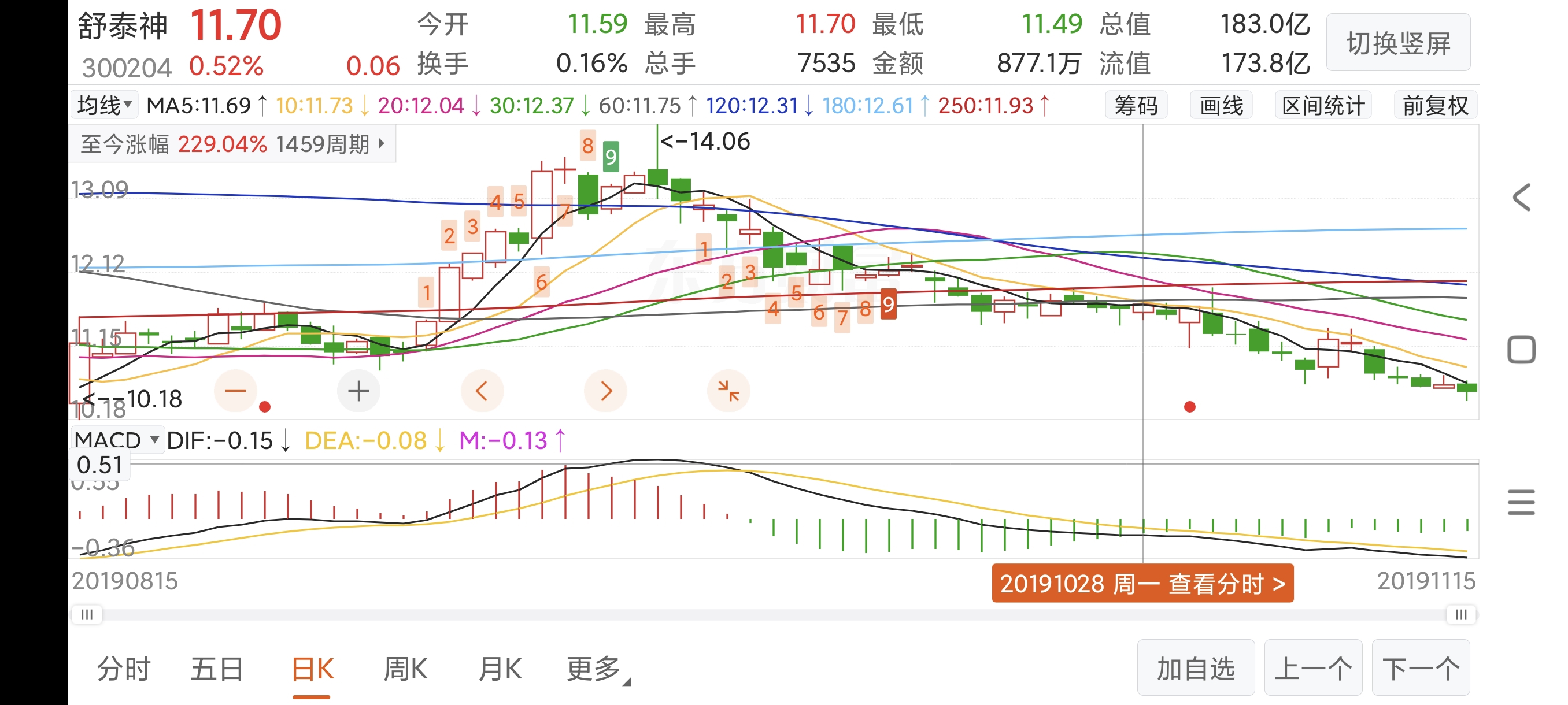Open 均线 indicator dropdown

pyautogui.click(x=105, y=105)
